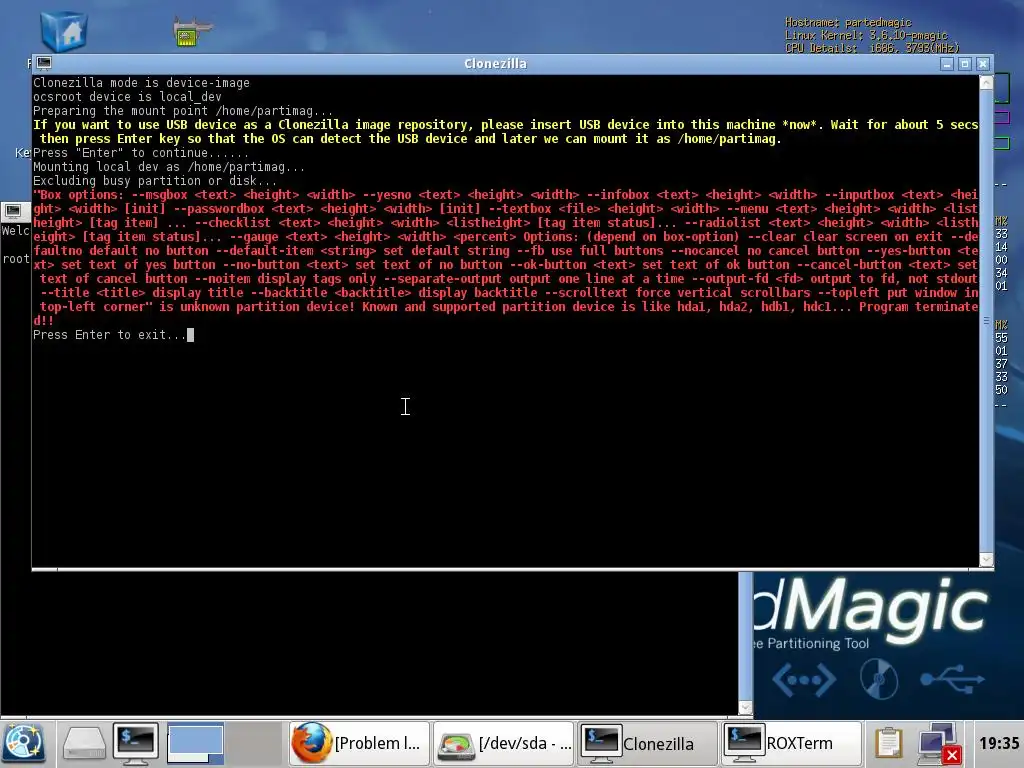
Task: Click 'Excluding busy partition or disk...' line
Action: click(x=155, y=181)
